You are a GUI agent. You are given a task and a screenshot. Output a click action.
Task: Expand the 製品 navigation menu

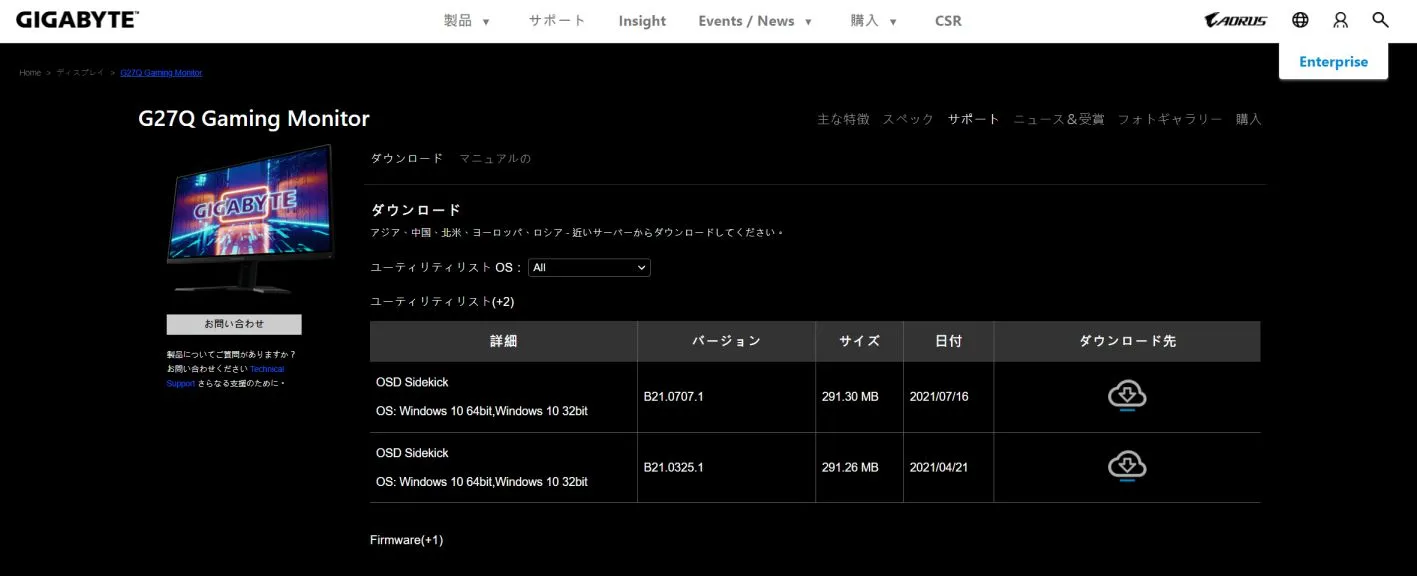point(467,21)
